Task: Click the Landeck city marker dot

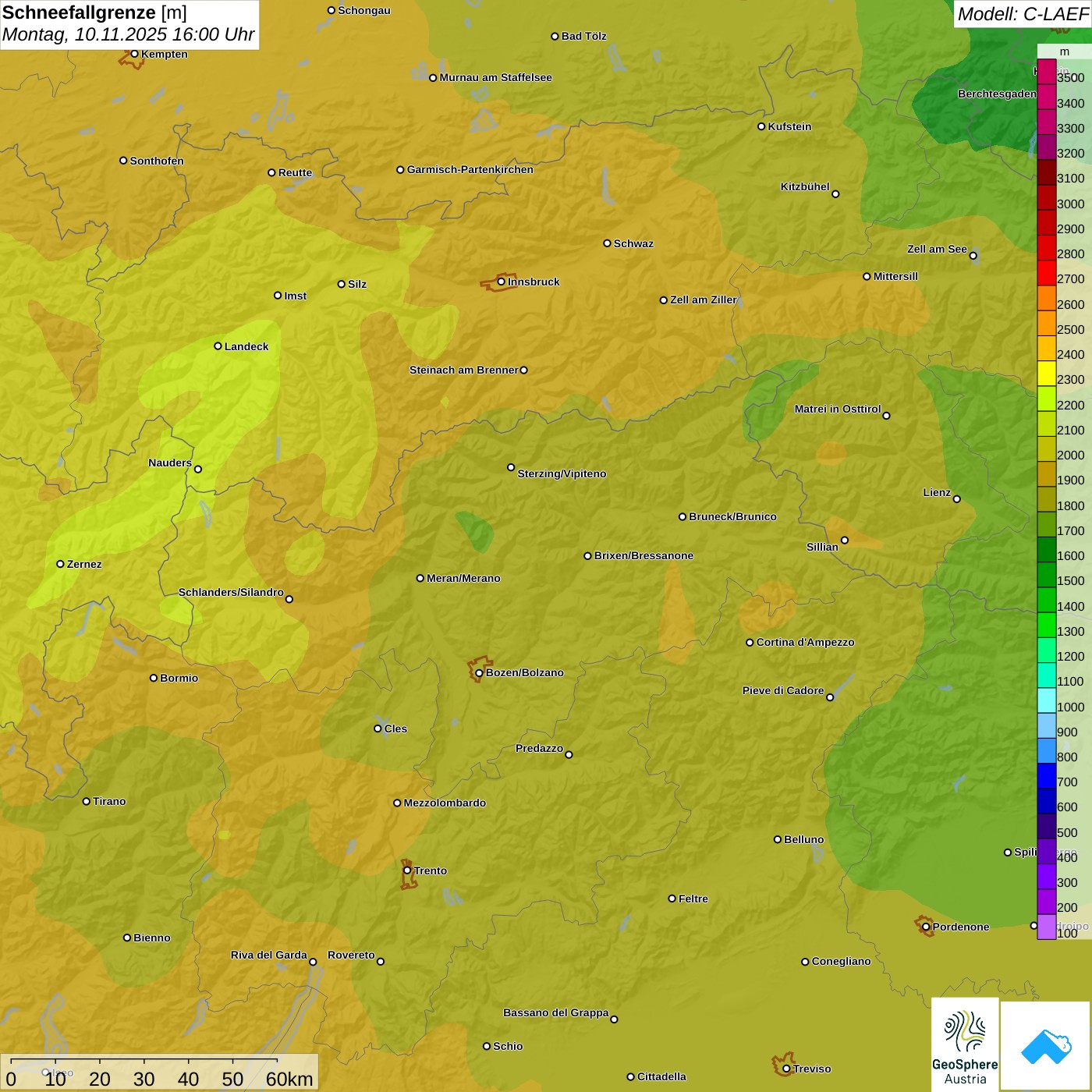Action: point(218,346)
